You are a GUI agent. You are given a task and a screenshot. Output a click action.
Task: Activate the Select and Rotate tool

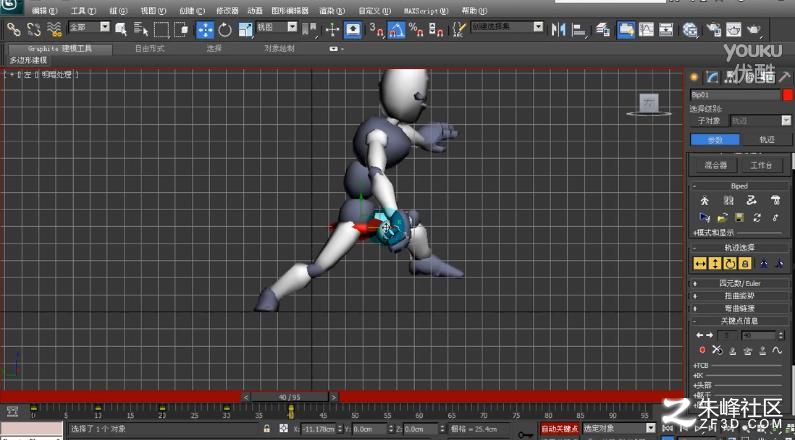225,29
